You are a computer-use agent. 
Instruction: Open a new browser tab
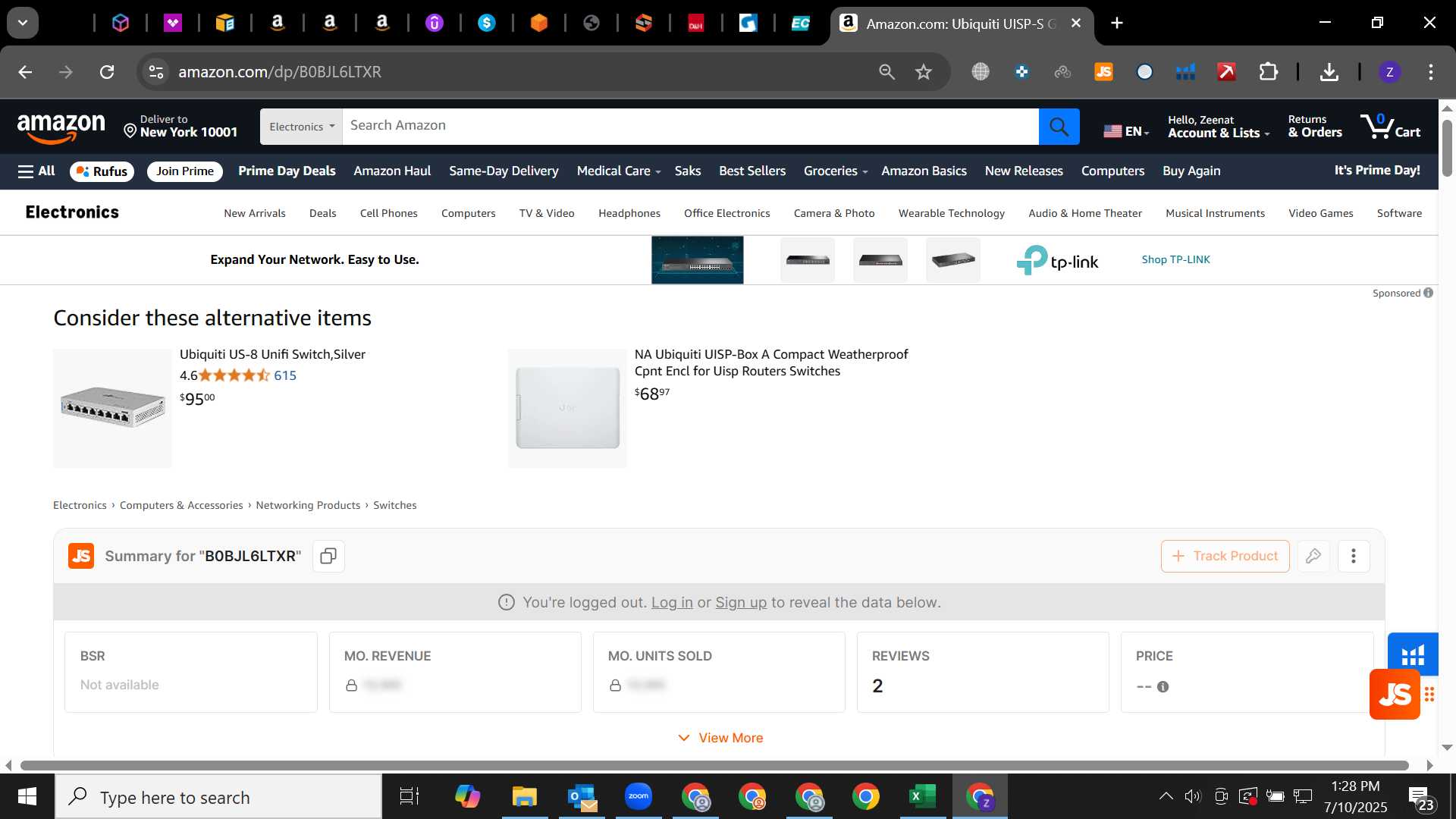[x=1116, y=24]
